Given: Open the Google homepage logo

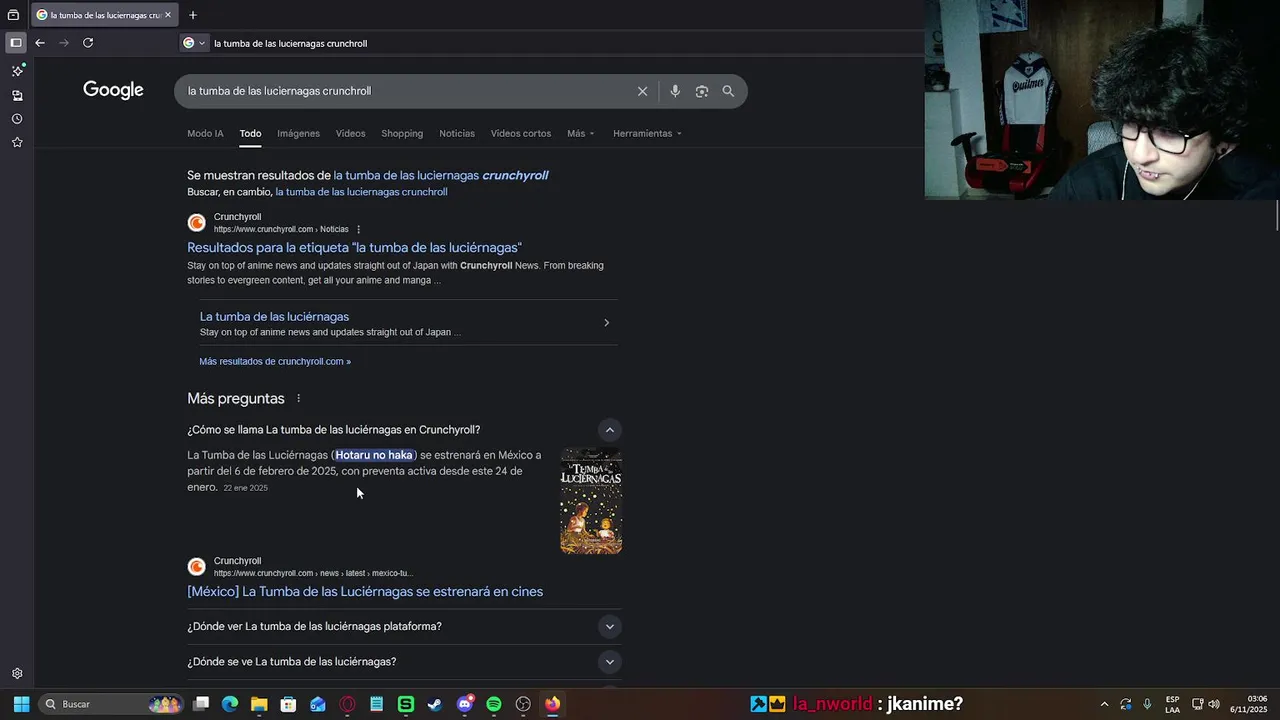Looking at the screenshot, I should [x=113, y=90].
